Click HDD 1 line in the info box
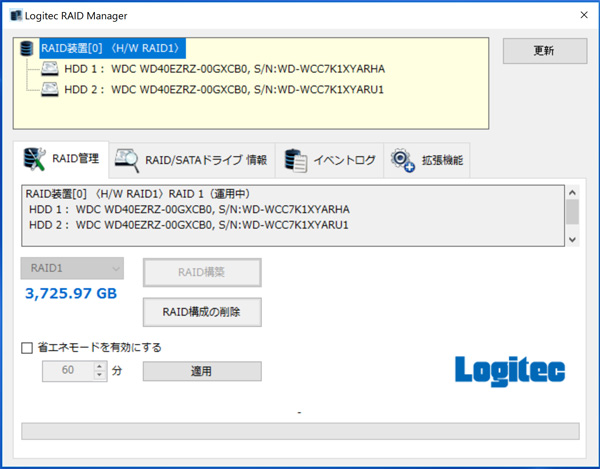Viewport: 600px width, 469px height. click(189, 210)
